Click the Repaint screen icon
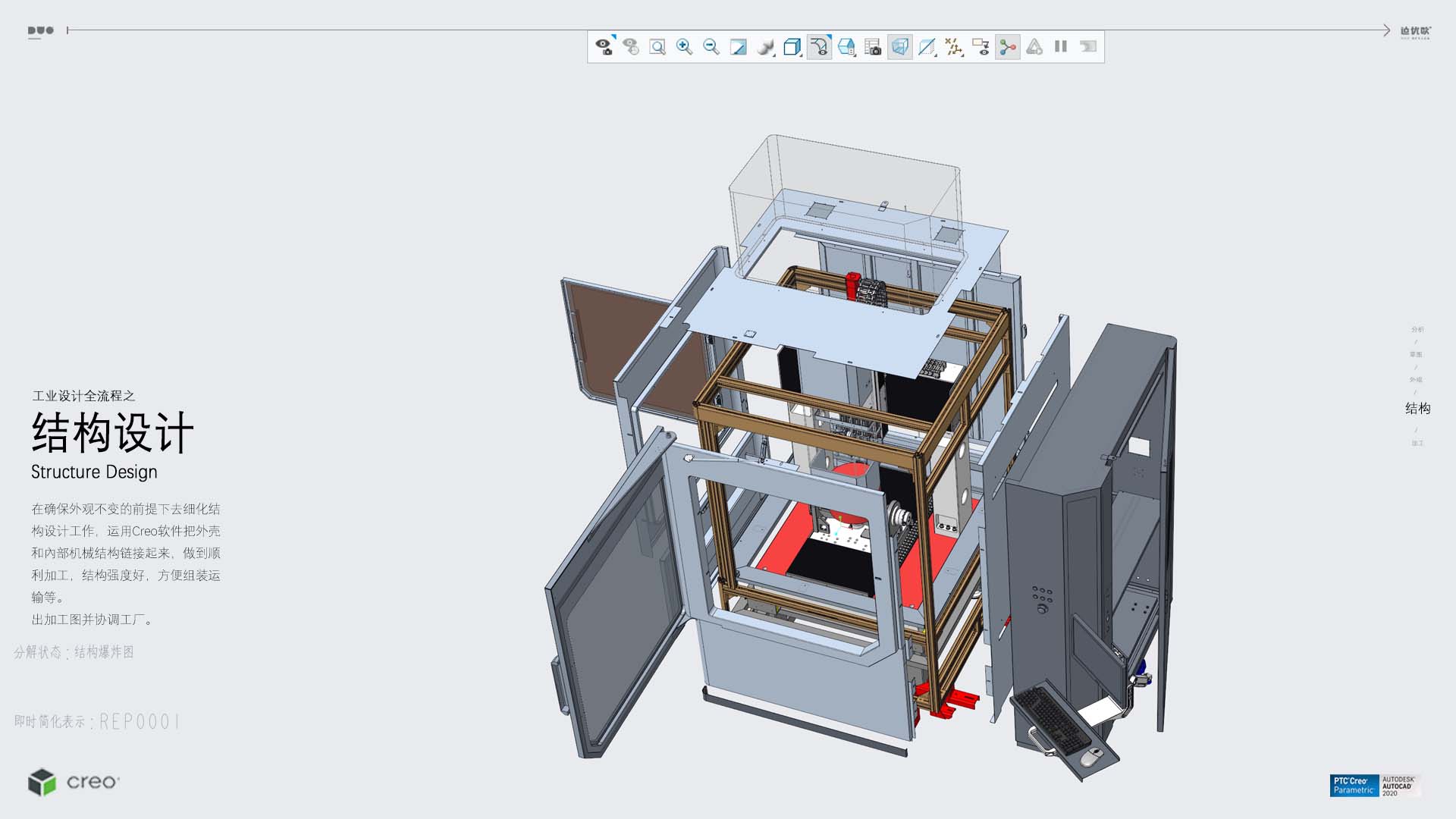The image size is (1456, 819). (x=738, y=47)
